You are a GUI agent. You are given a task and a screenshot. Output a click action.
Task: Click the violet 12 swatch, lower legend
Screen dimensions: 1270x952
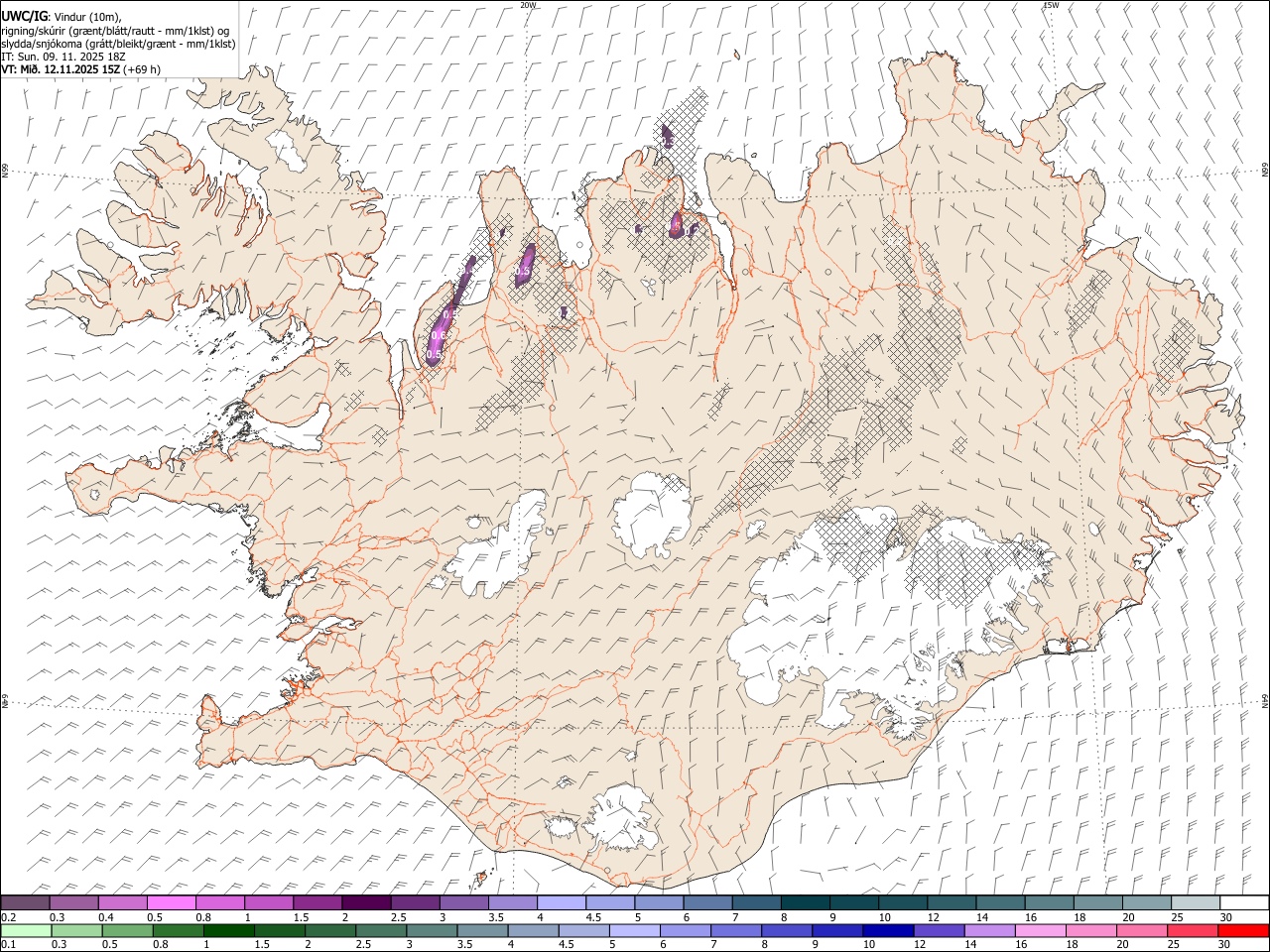click(939, 931)
